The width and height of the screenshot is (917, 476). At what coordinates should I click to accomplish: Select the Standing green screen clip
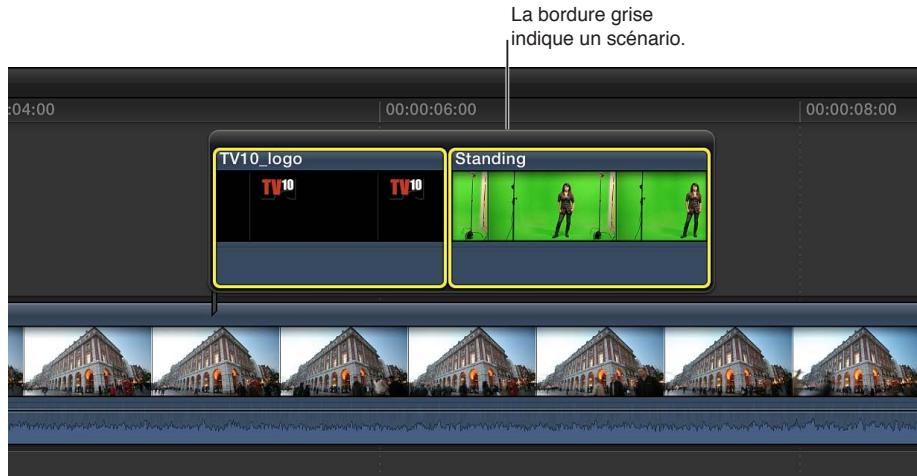coord(580,218)
